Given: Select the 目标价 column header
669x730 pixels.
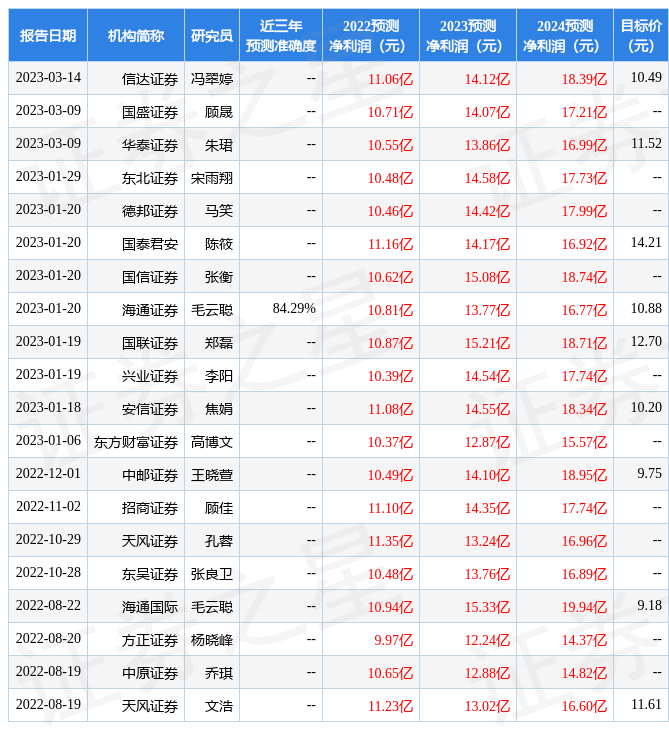Looking at the screenshot, I should (x=641, y=35).
